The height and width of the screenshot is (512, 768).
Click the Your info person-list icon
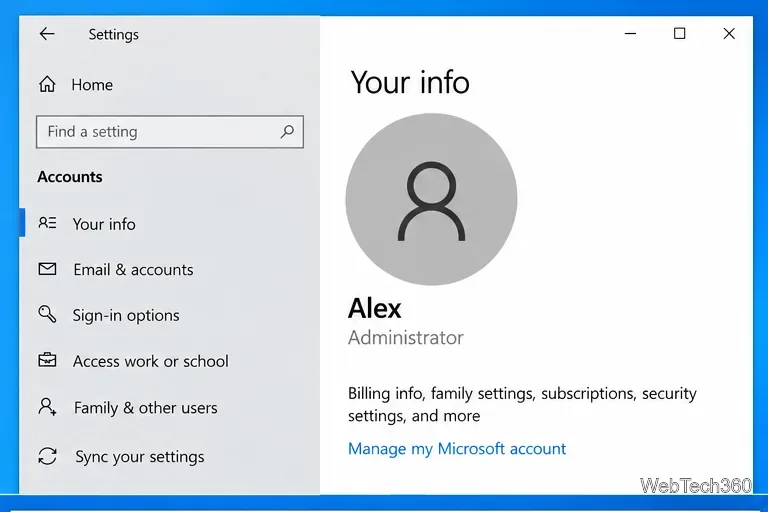click(x=48, y=223)
